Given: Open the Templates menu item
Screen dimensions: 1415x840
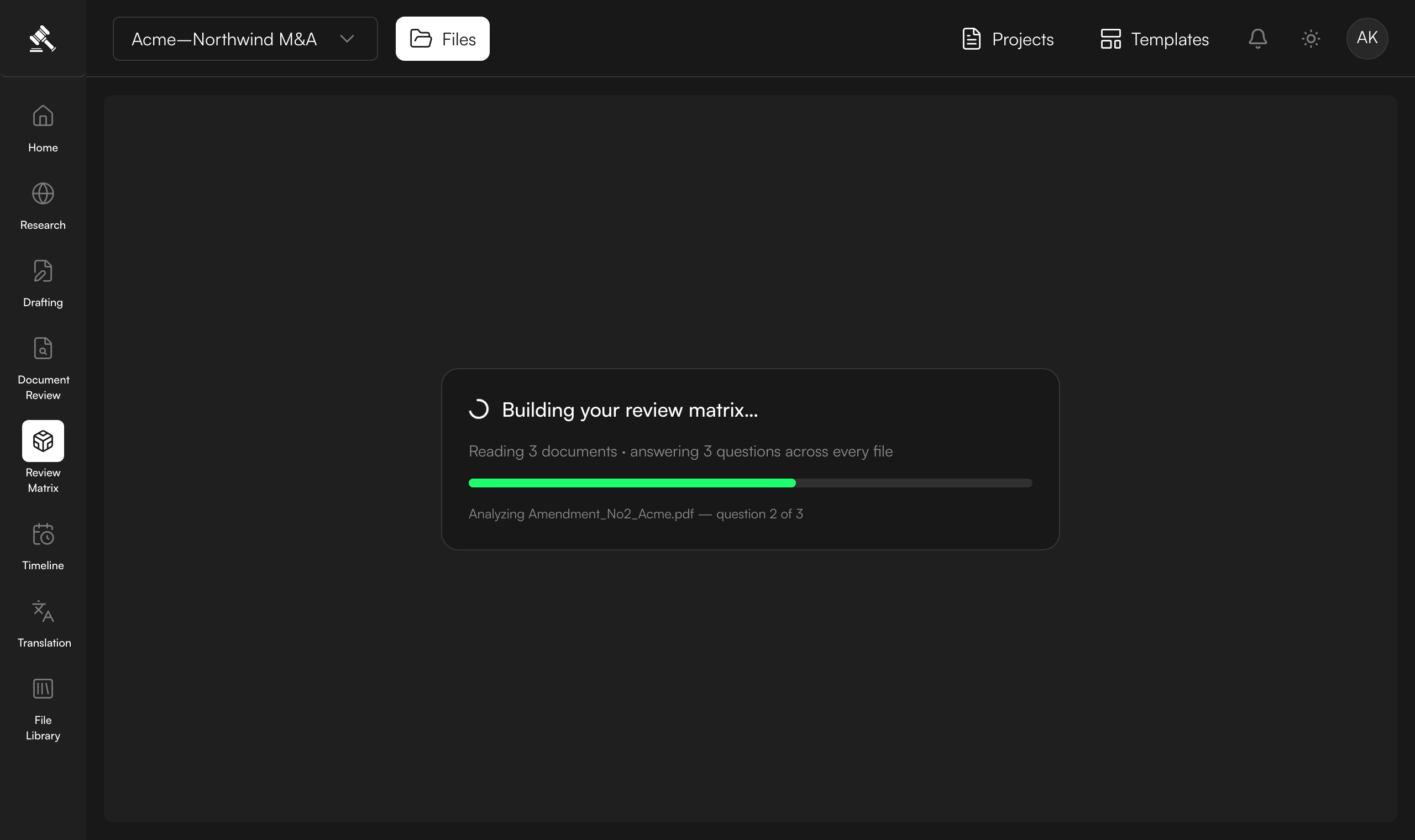Looking at the screenshot, I should point(1155,39).
